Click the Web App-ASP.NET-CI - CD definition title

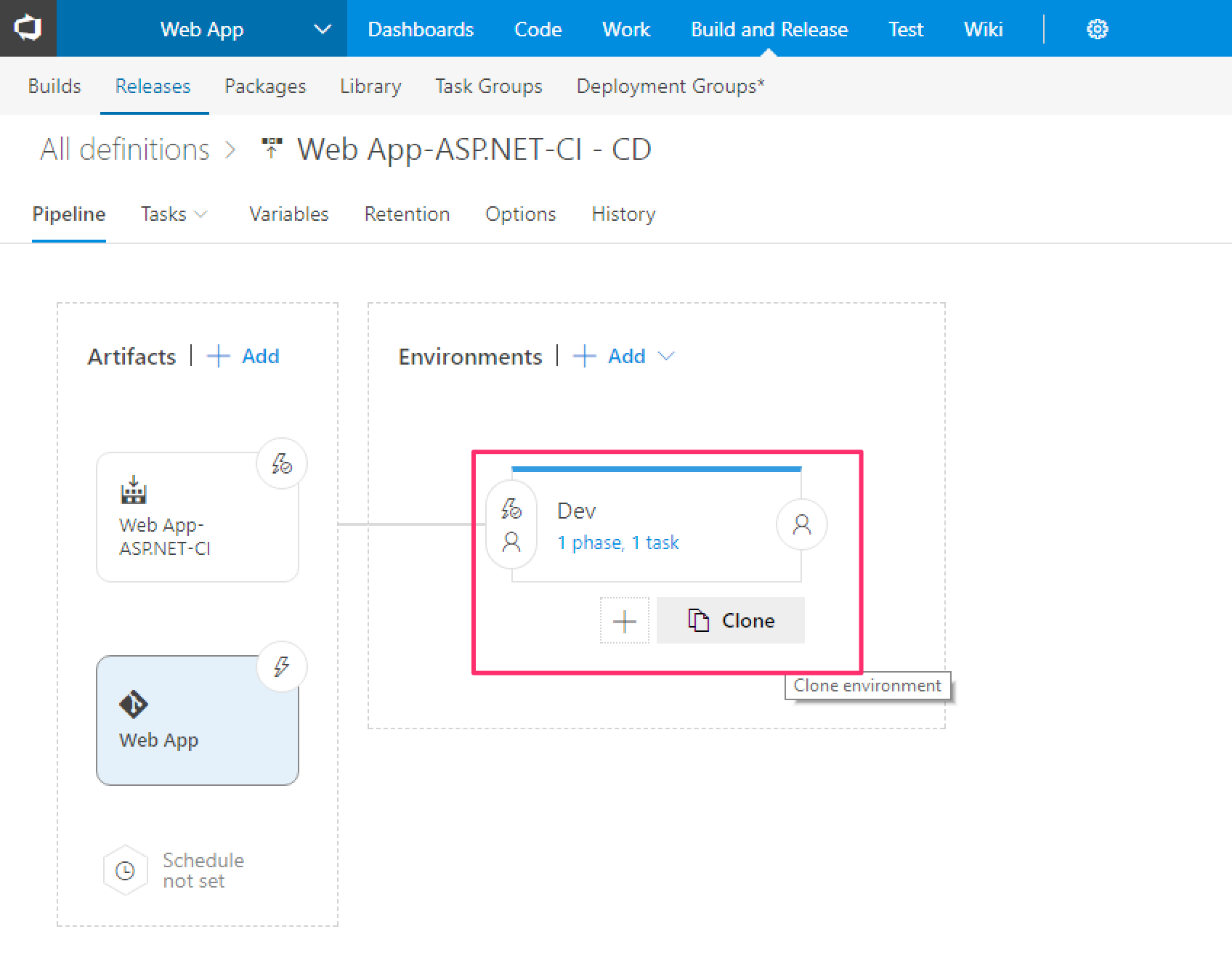coord(474,150)
